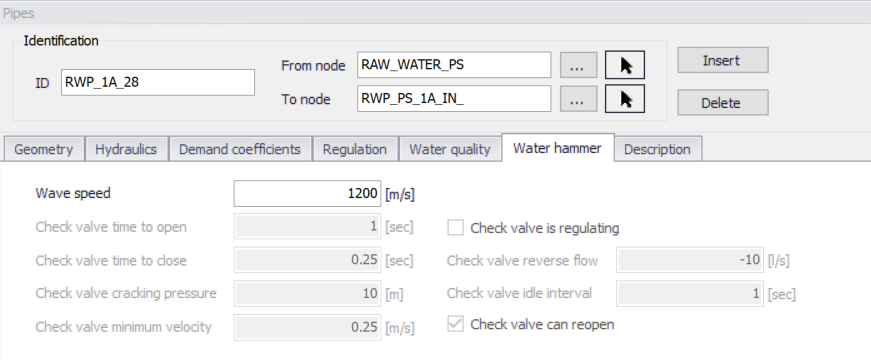Edit the pipe ID field RWP_1A_28
Screen dimensions: 871x360
coord(158,83)
